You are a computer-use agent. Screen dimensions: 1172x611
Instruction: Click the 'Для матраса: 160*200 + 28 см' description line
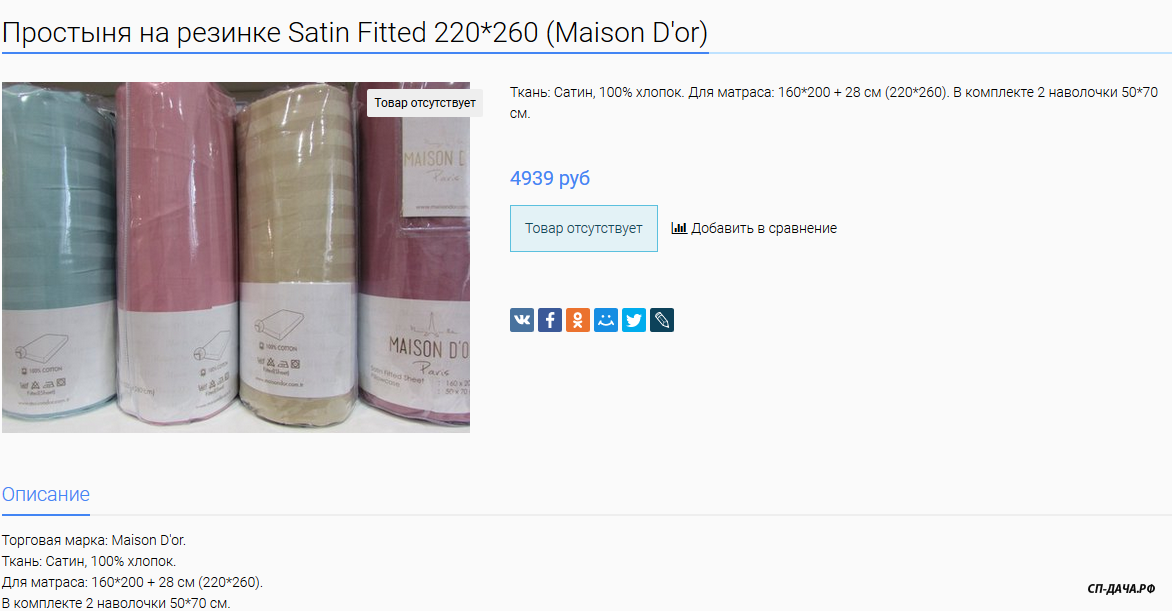(132, 582)
